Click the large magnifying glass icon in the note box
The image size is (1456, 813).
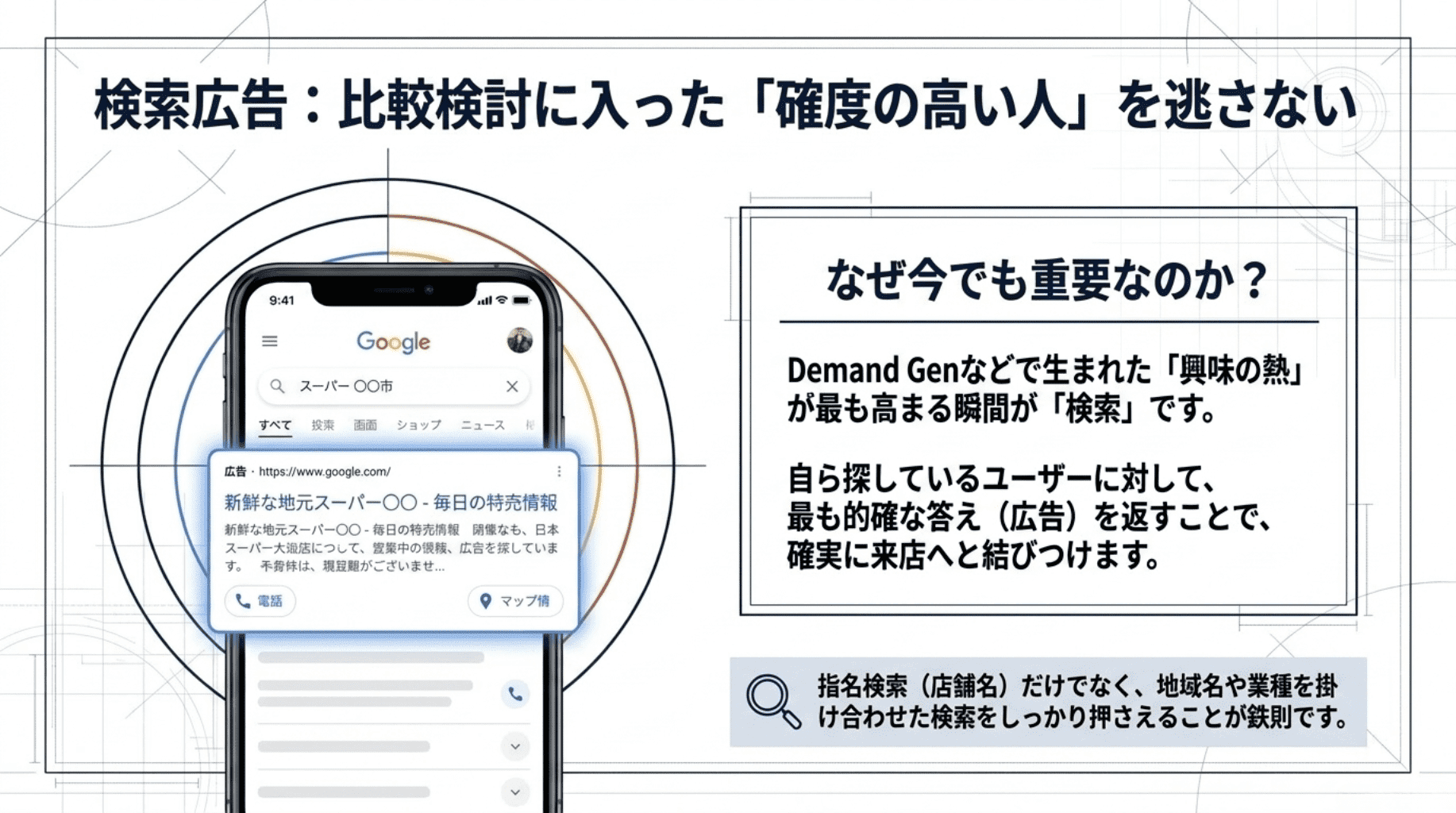(773, 702)
